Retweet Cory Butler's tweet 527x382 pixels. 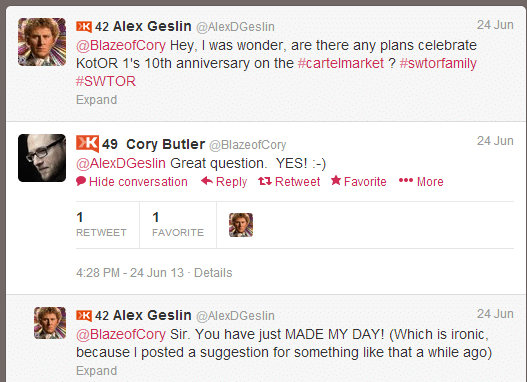coord(289,181)
